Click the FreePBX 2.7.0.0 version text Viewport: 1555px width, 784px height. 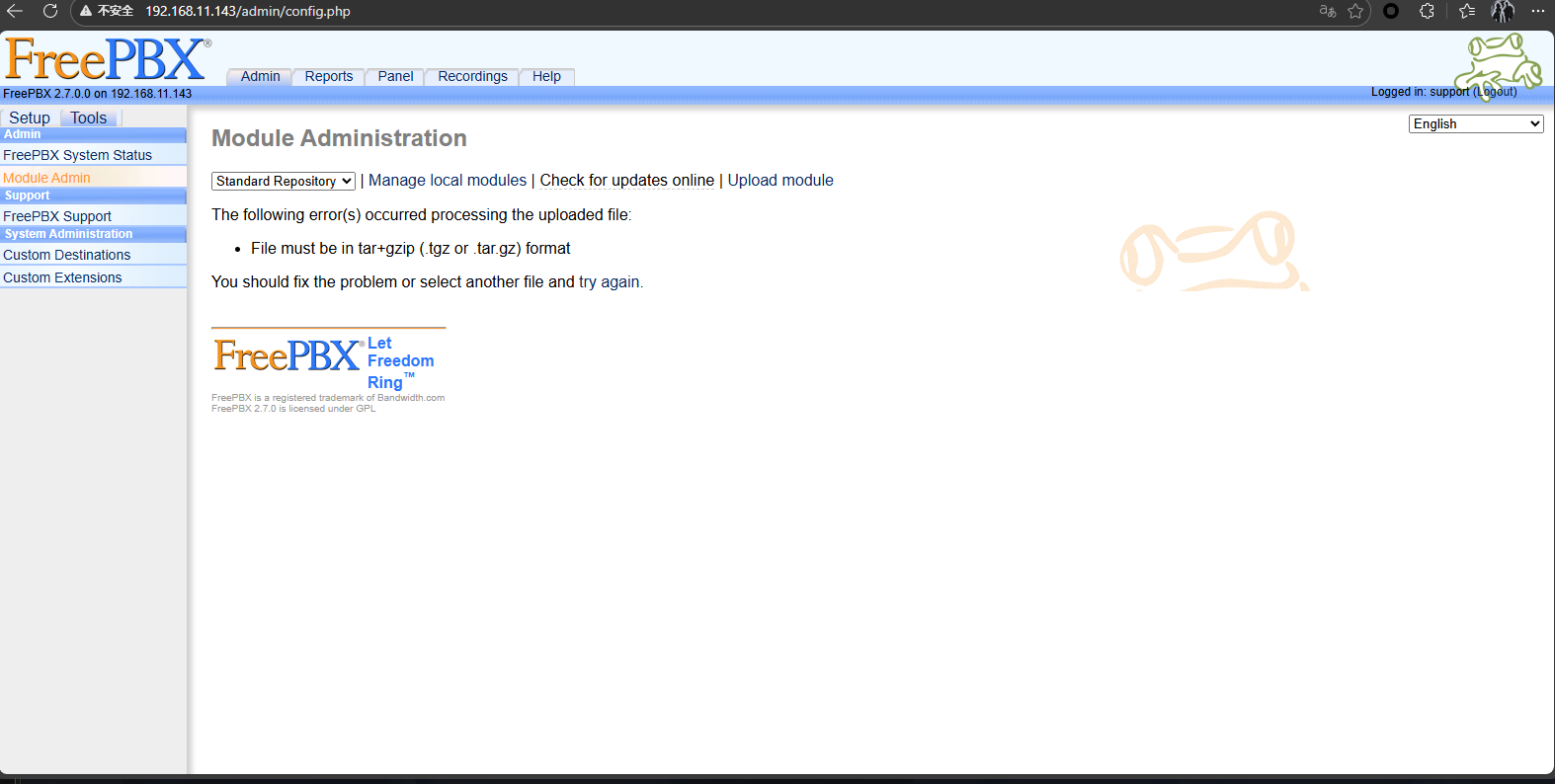[98, 94]
